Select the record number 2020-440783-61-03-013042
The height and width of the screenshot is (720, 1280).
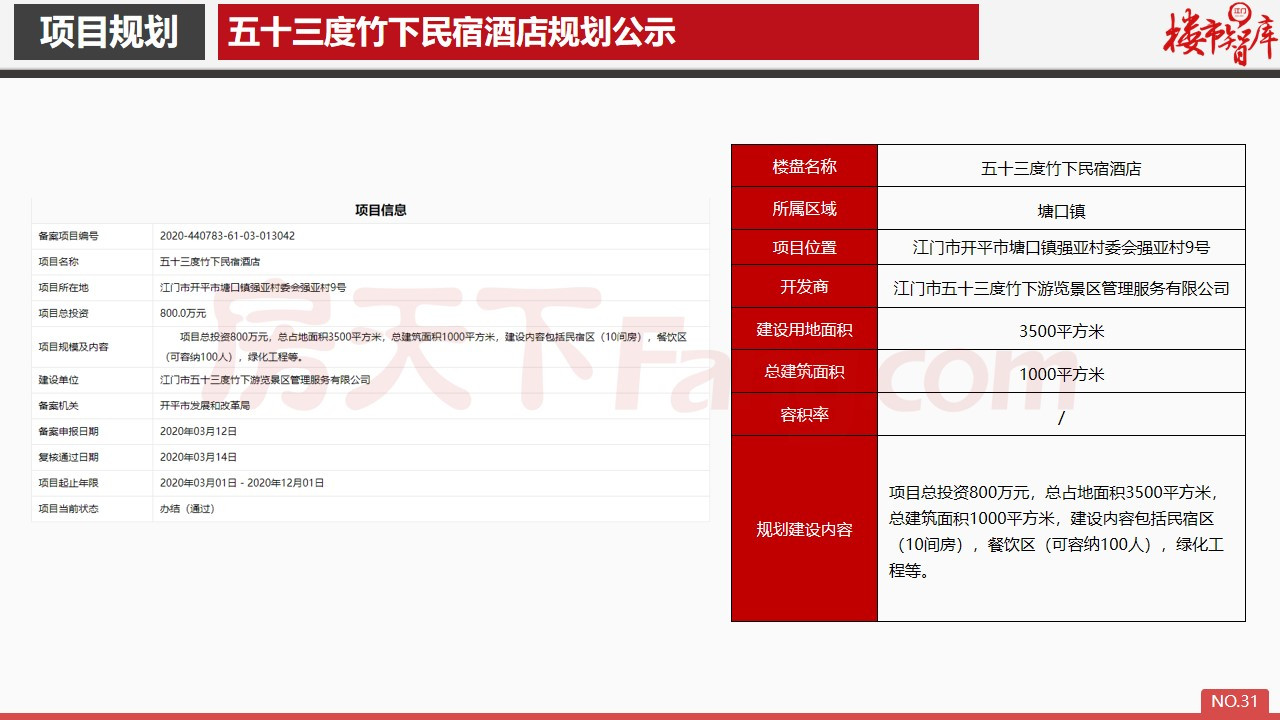point(227,236)
